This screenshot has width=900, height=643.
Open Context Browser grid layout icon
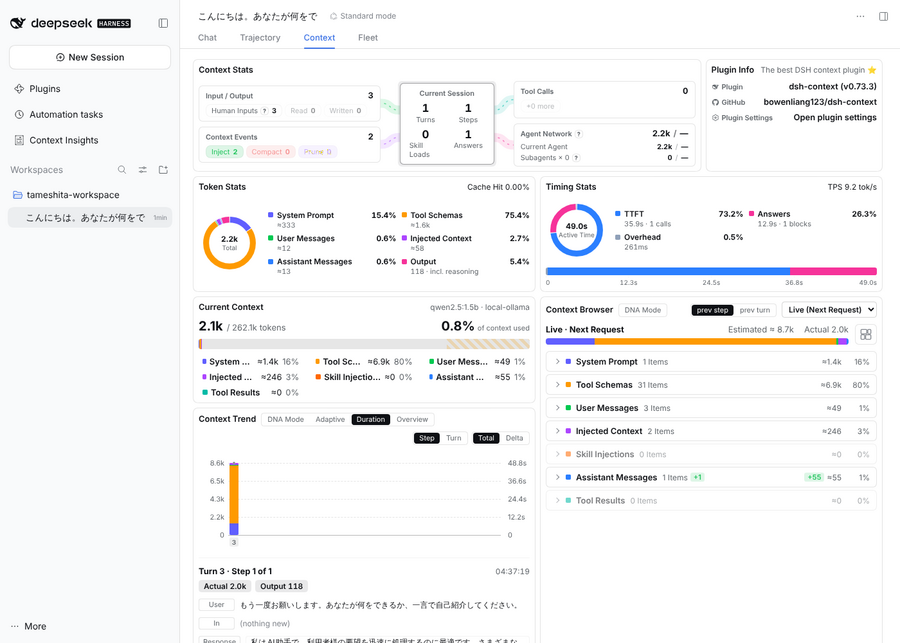866,334
